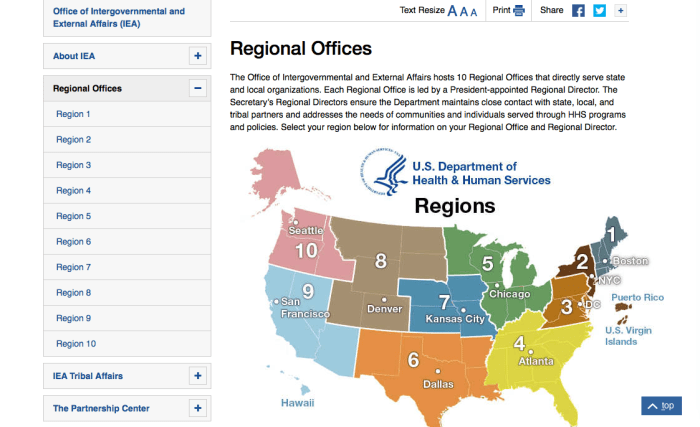Open Region 1 in sidebar
The image size is (700, 427).
(73, 114)
